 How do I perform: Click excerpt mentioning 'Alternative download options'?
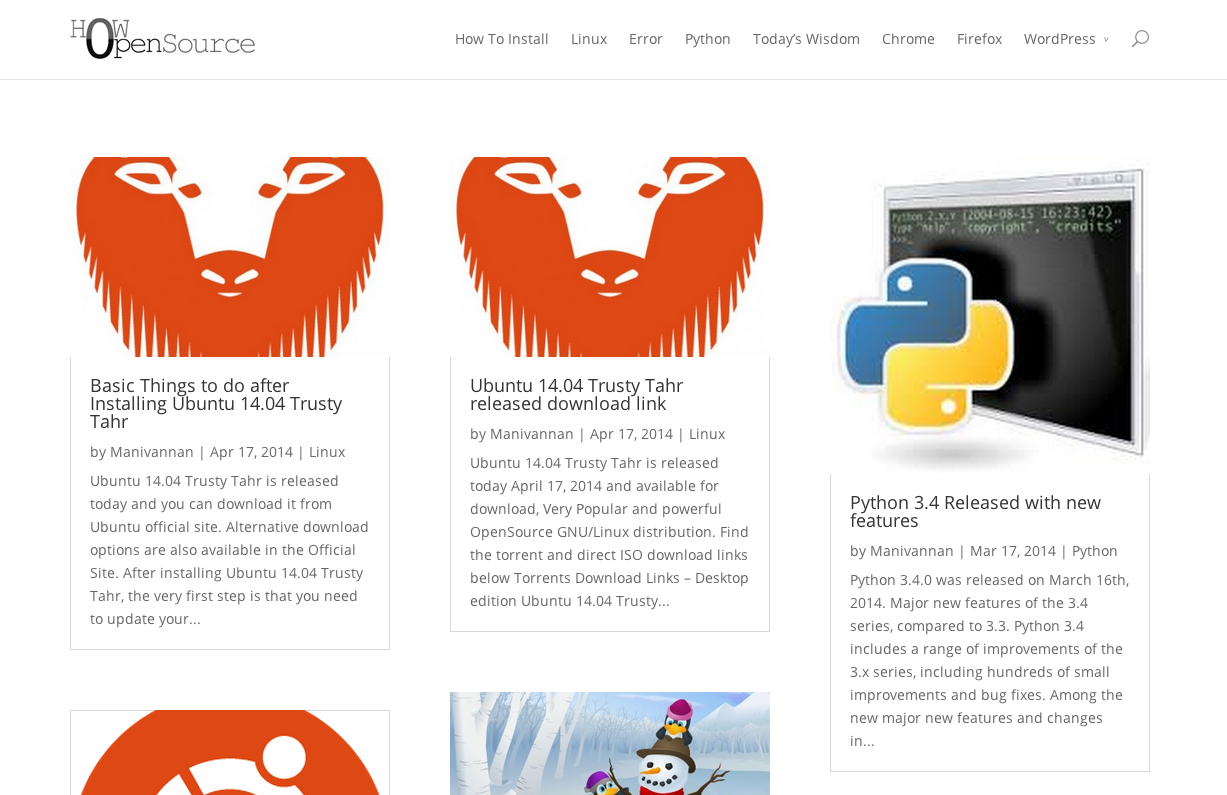pyautogui.click(x=230, y=550)
